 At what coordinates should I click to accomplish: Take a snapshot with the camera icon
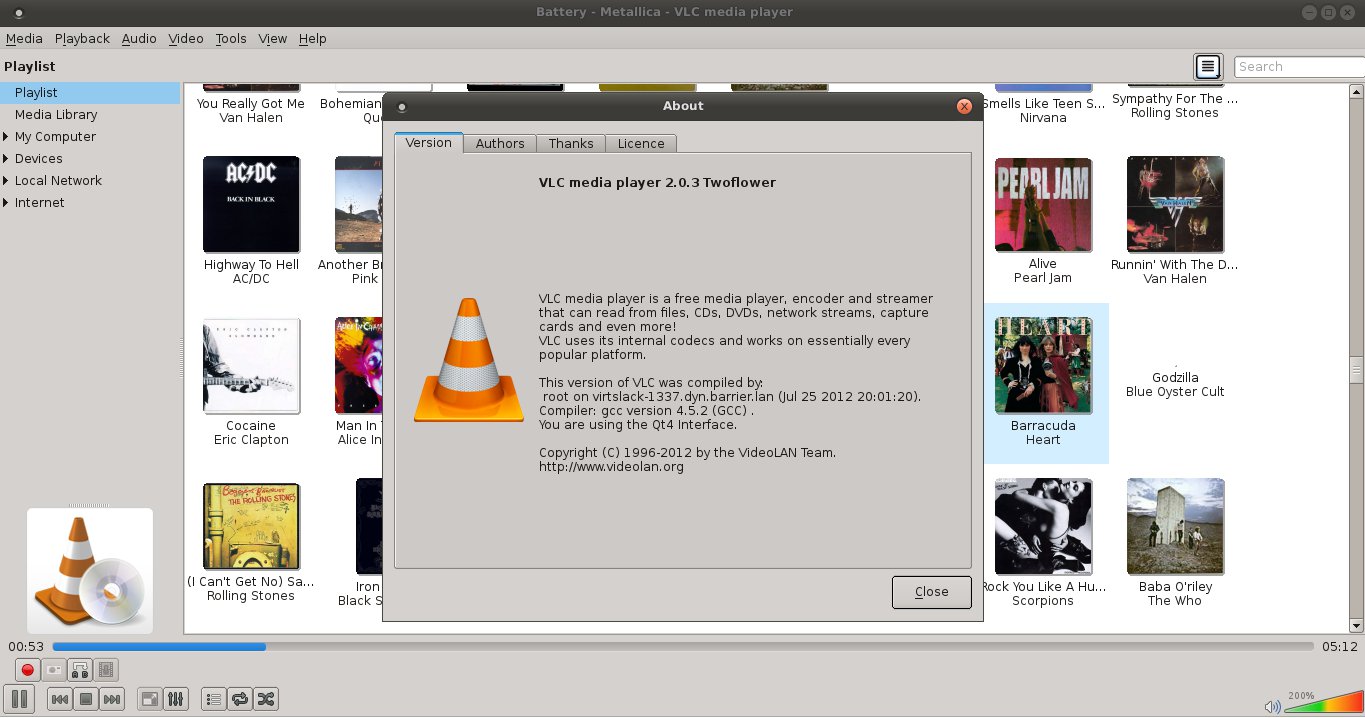54,670
